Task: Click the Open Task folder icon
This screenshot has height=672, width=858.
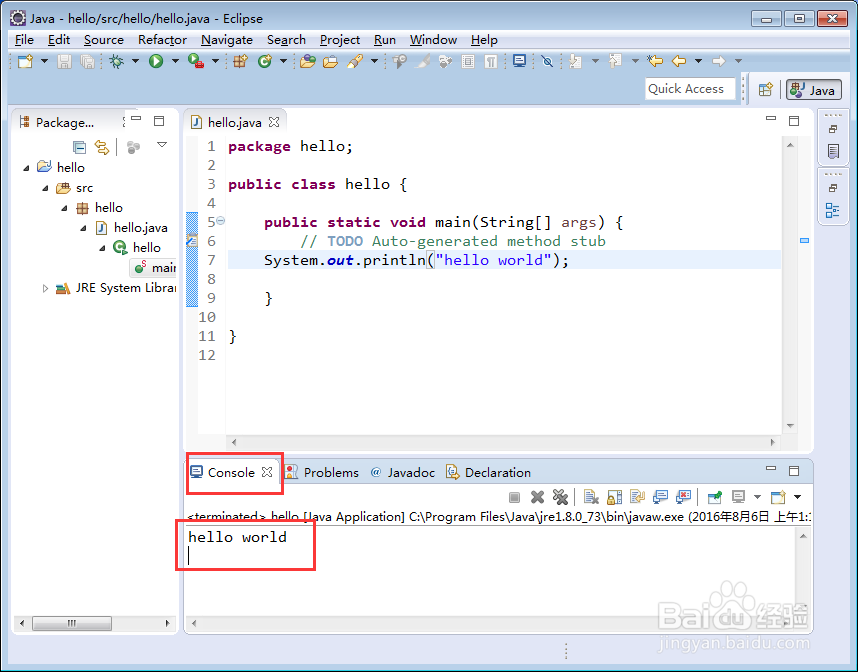Action: (x=331, y=61)
